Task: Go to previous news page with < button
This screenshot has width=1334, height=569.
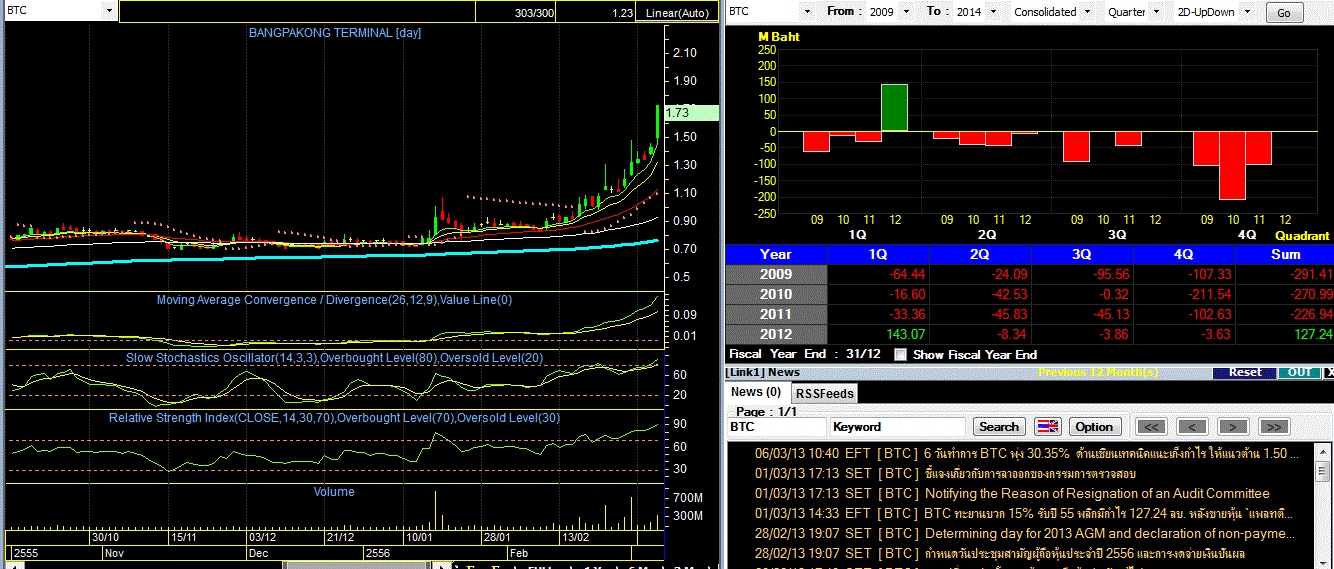Action: click(x=1193, y=426)
